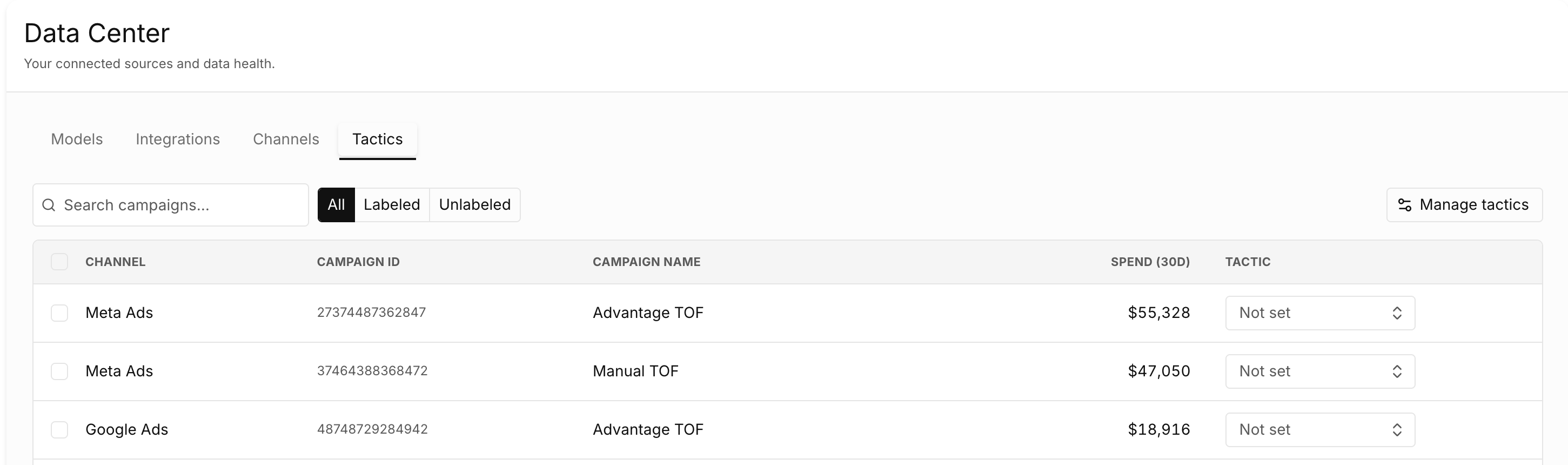This screenshot has width=1568, height=465.
Task: Check the Meta Ads Advantage TOF row checkbox
Action: tap(59, 313)
